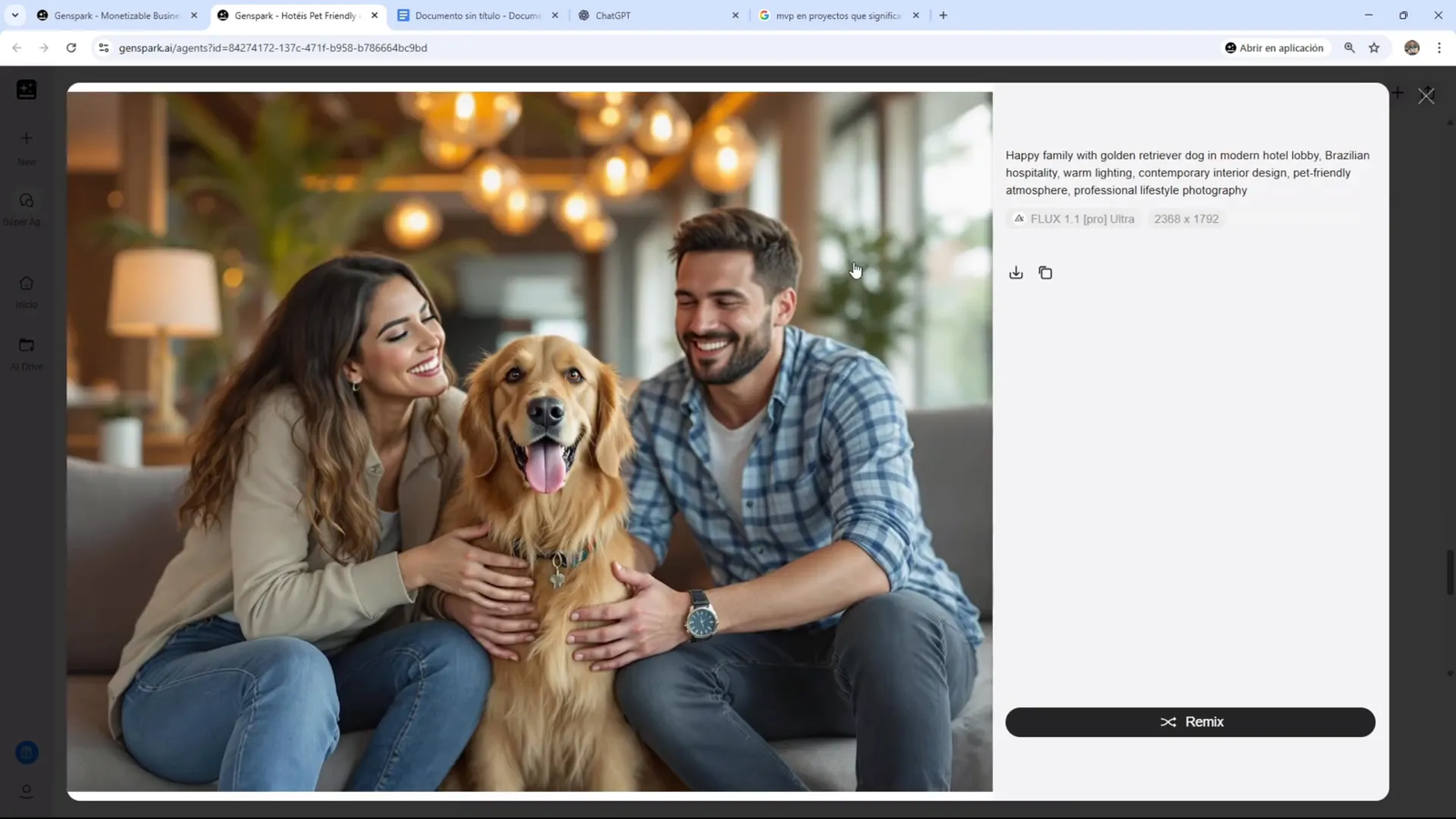Switch to Genspark Hotéis Pet Friendly tab

[296, 15]
